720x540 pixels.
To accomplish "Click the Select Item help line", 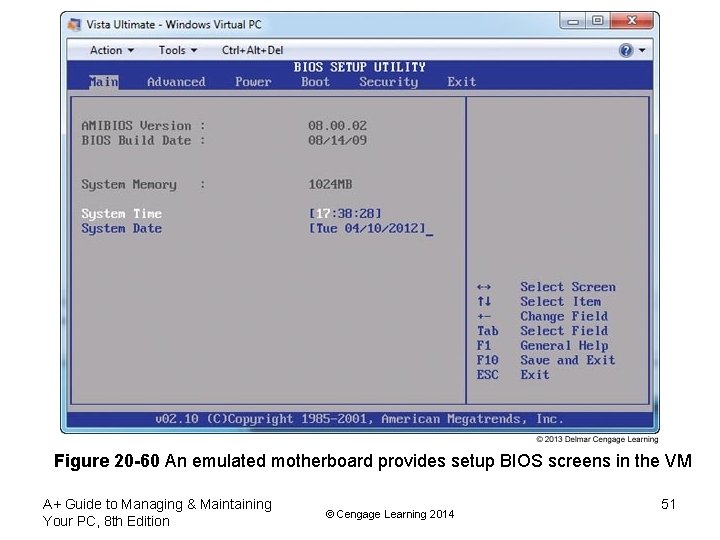I will point(539,302).
